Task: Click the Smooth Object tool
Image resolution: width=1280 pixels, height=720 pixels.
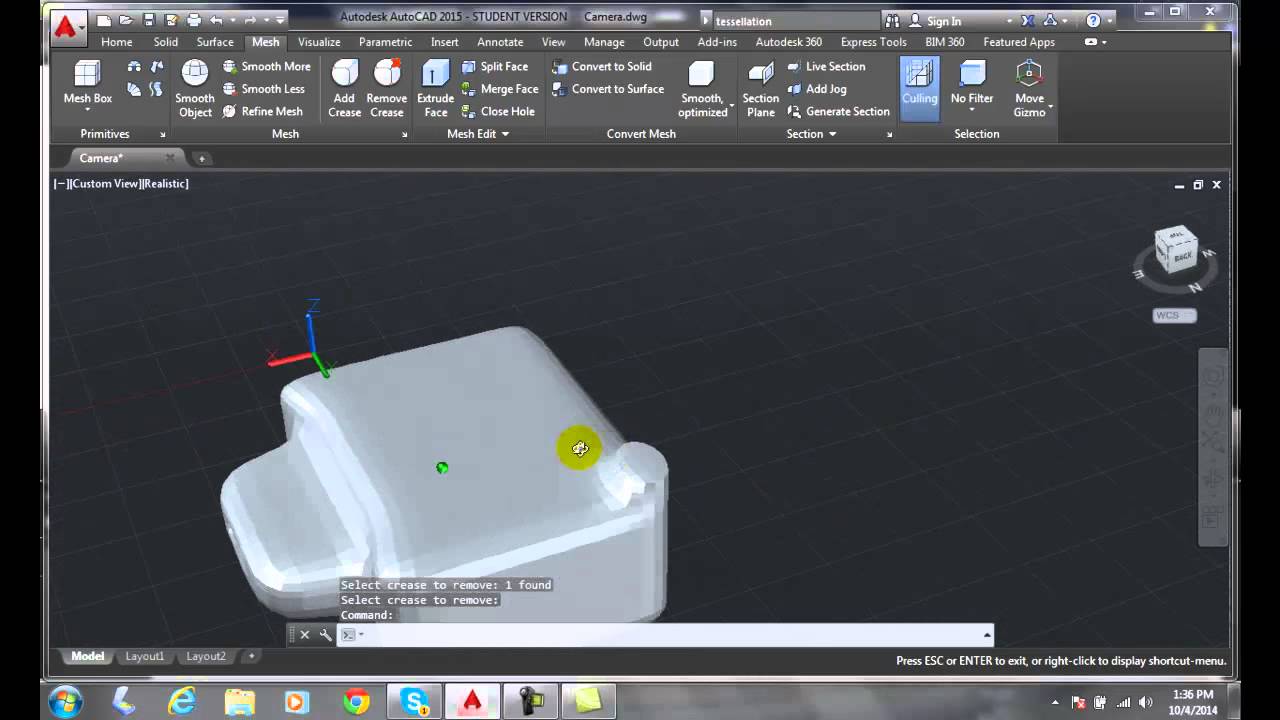Action: pyautogui.click(x=195, y=89)
